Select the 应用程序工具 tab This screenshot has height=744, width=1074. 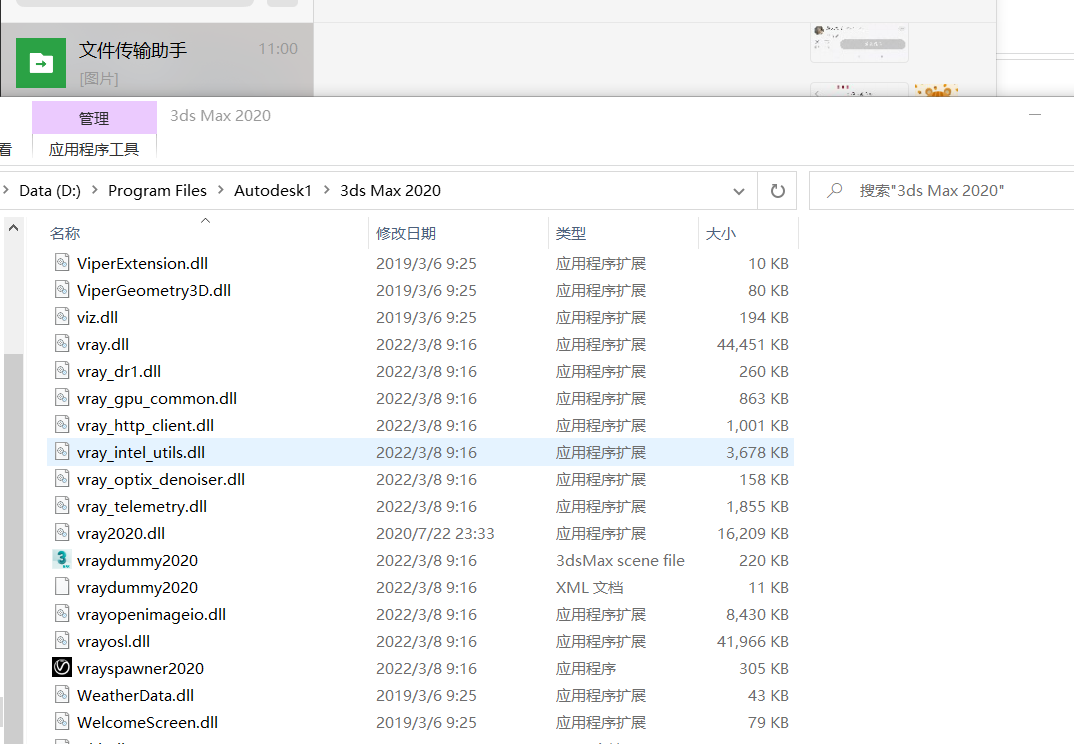click(95, 149)
